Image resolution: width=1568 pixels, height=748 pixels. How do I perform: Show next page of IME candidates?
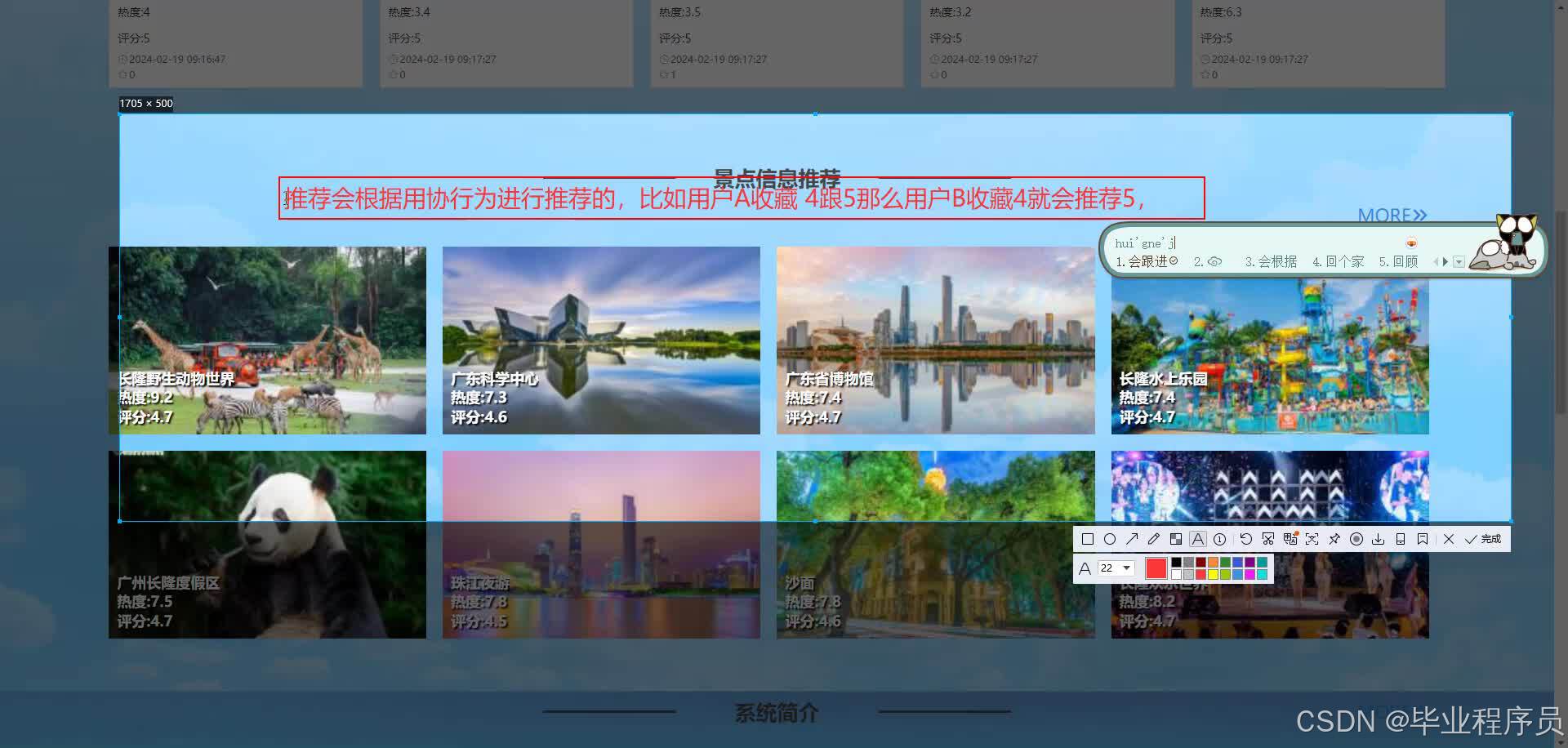(x=1445, y=261)
